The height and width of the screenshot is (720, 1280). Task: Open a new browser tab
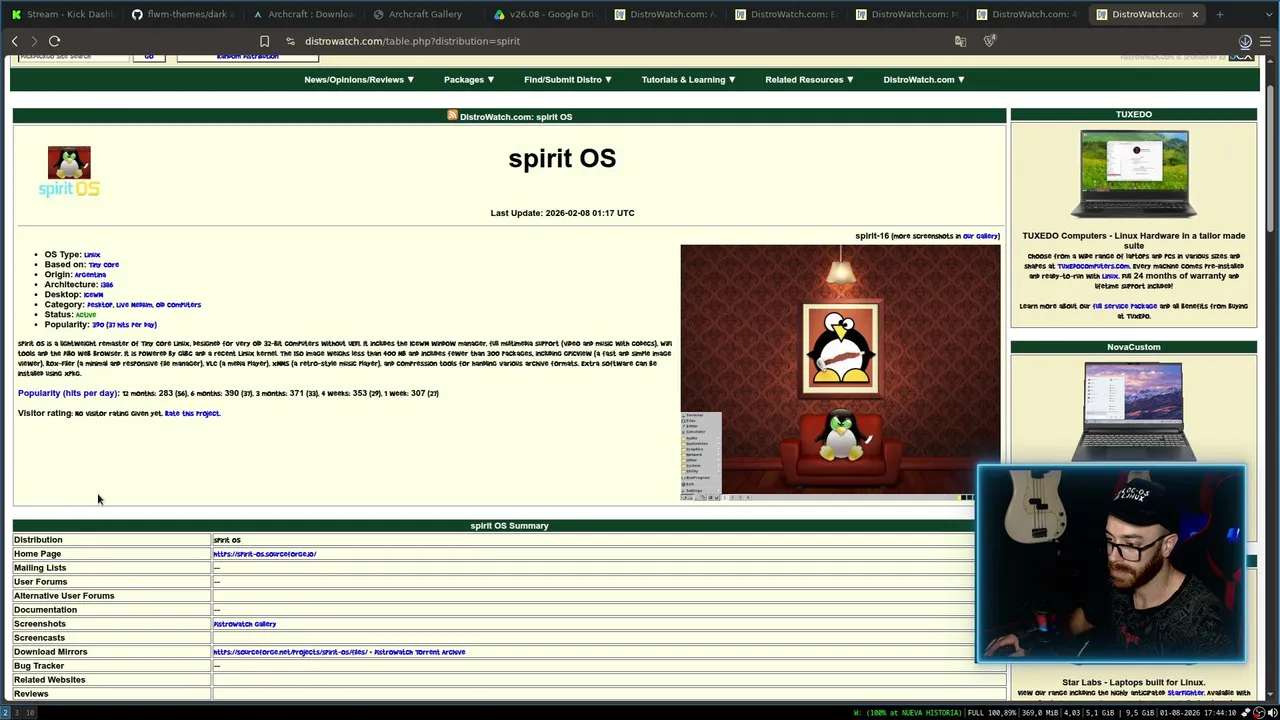coord(1220,14)
